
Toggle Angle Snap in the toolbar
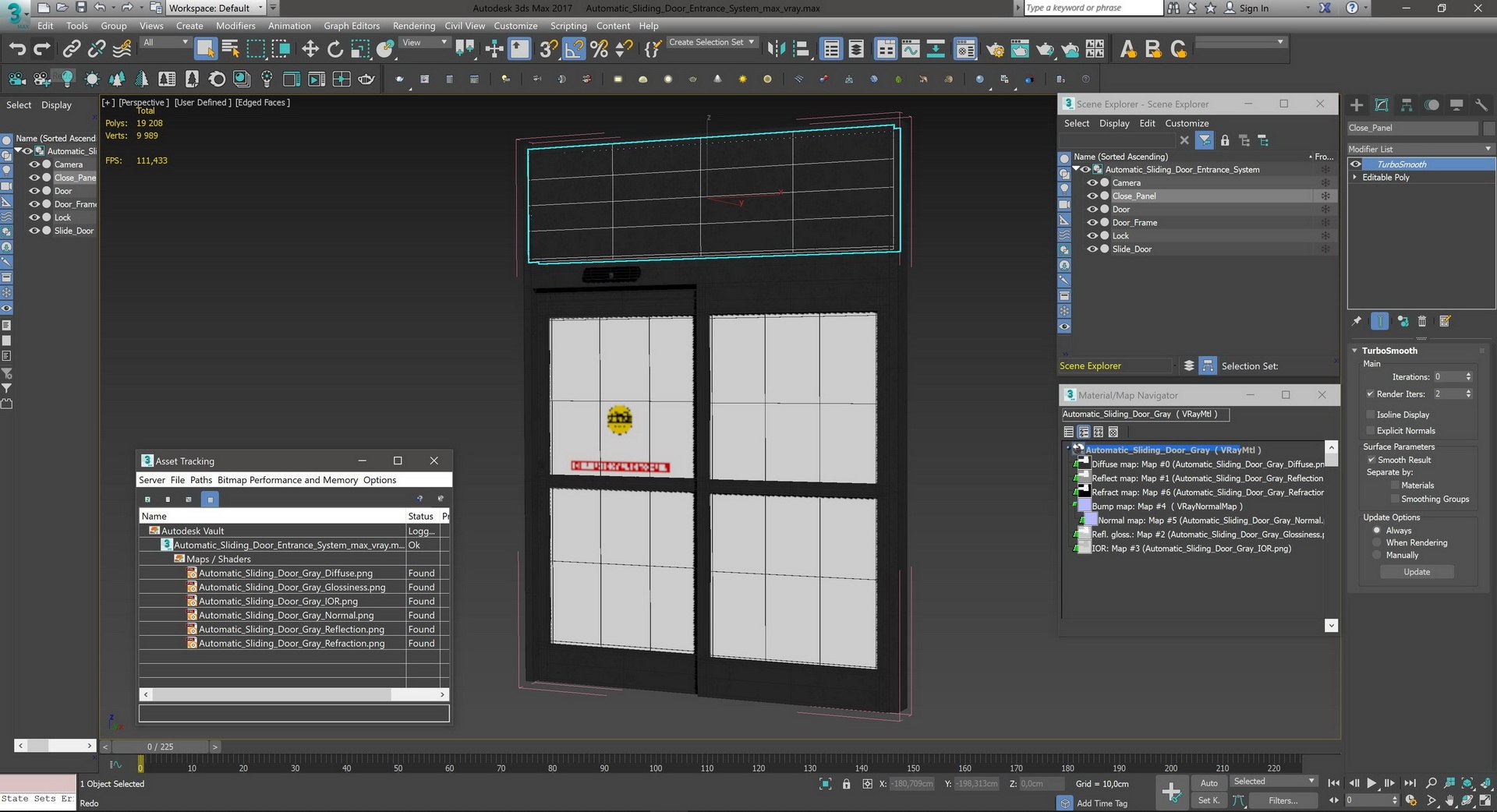click(574, 49)
